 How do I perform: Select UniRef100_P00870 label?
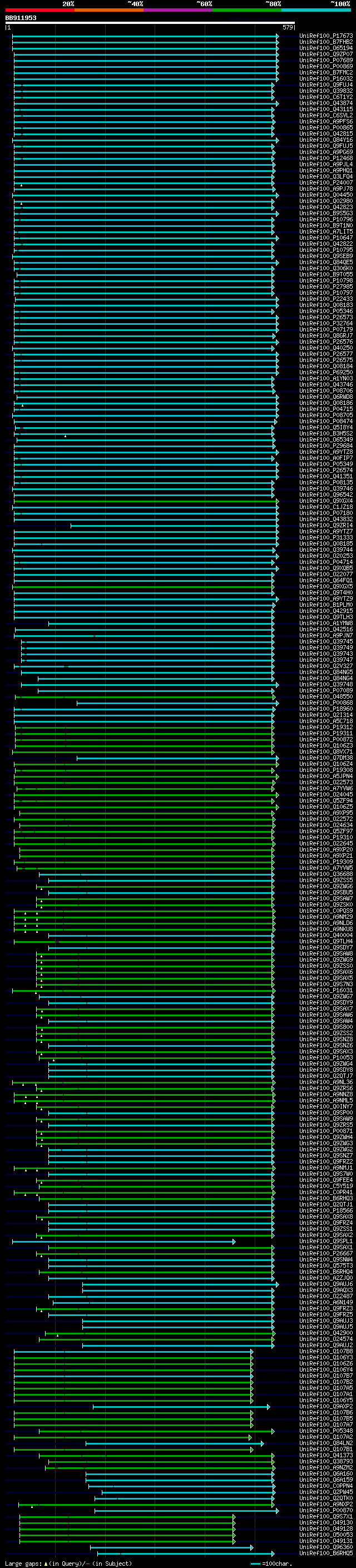point(325,1510)
